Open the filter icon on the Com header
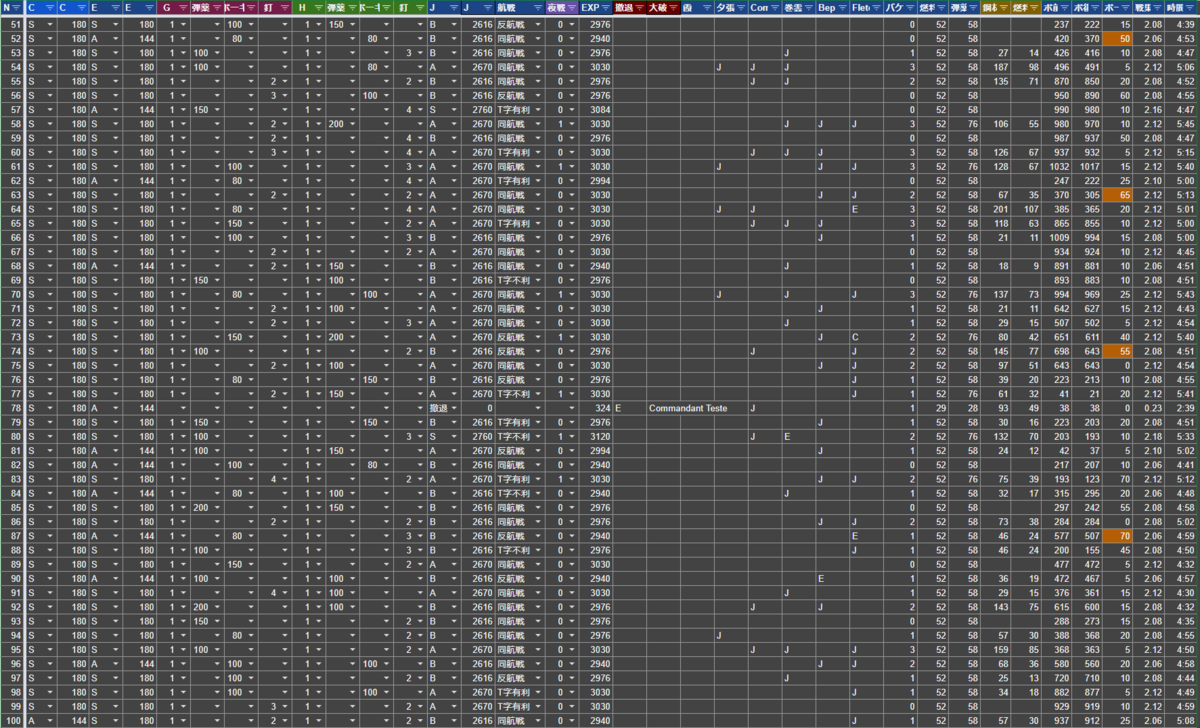 pos(776,7)
